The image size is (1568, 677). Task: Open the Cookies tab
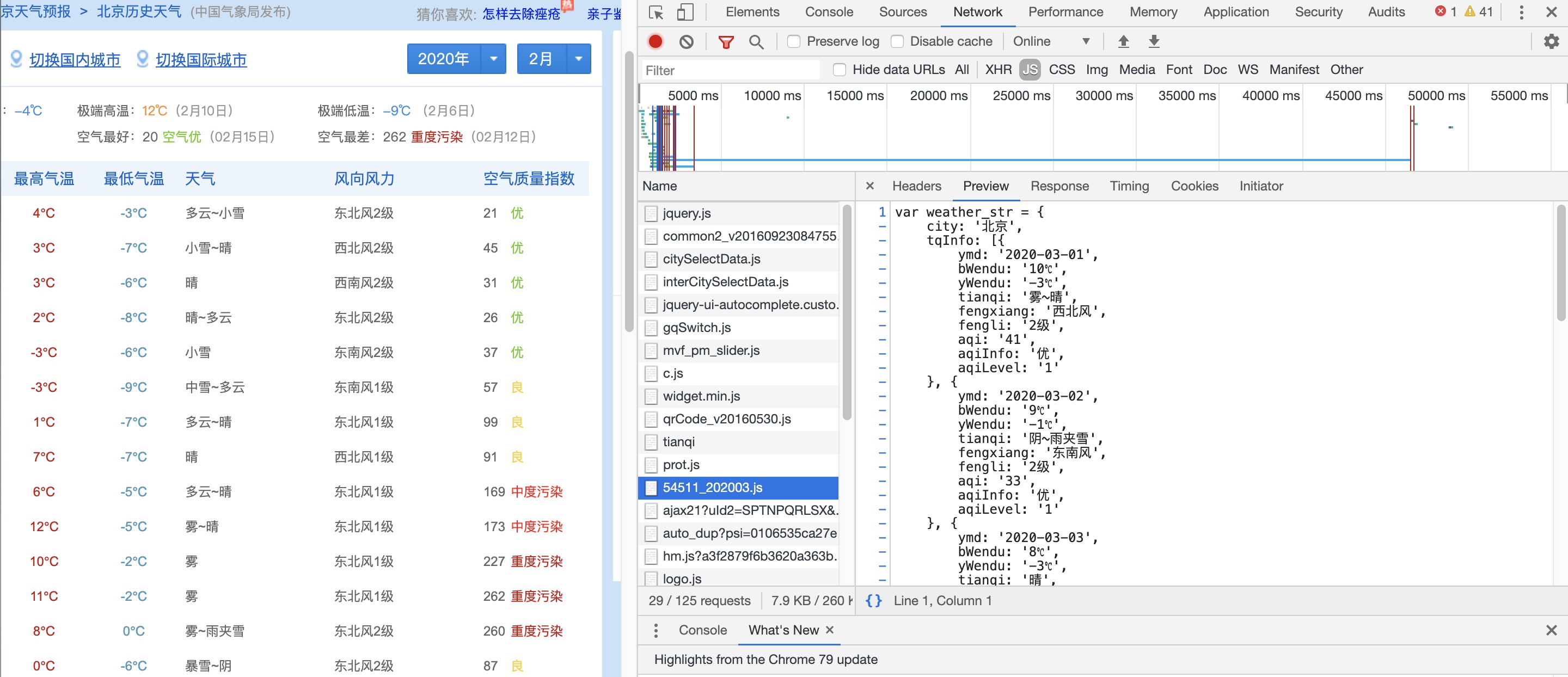[1195, 186]
